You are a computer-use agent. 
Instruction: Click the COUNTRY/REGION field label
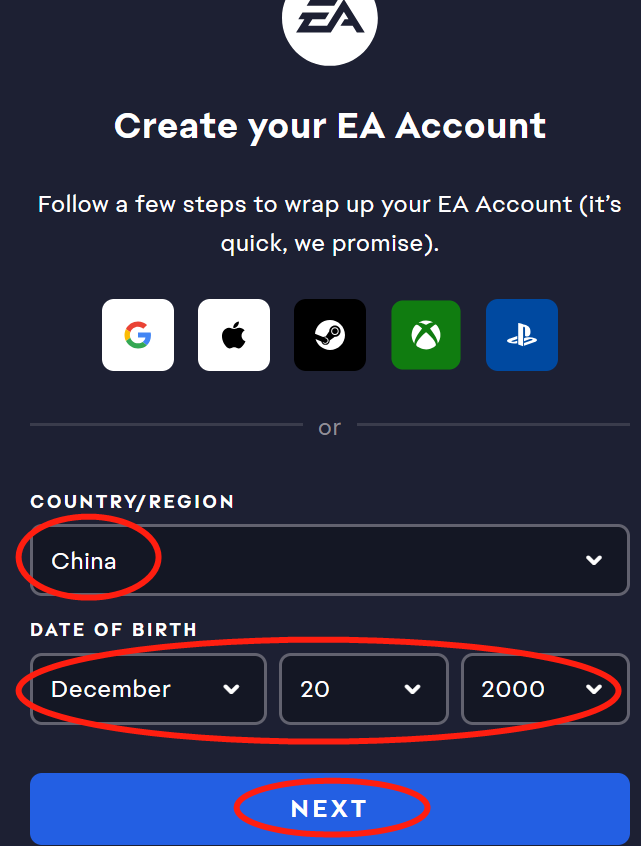pos(132,502)
